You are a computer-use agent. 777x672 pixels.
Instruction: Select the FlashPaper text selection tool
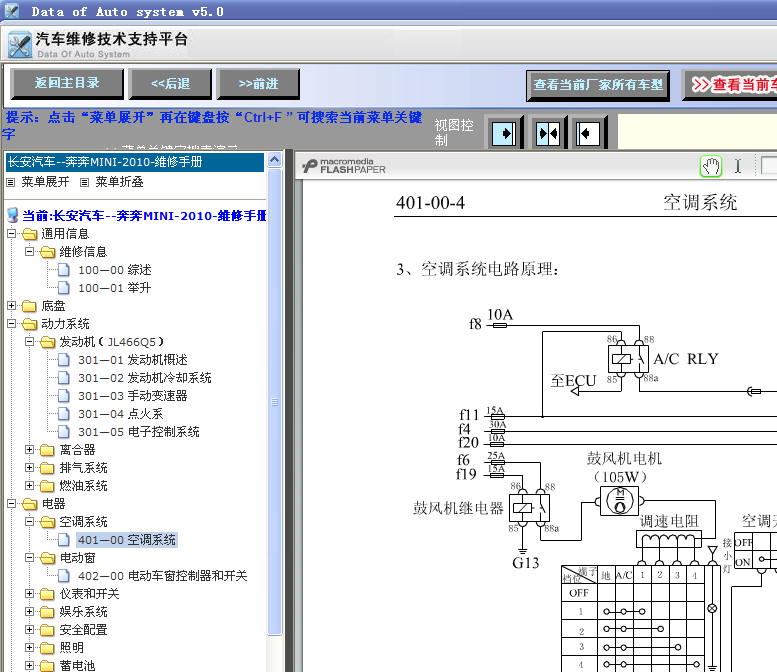[x=738, y=166]
